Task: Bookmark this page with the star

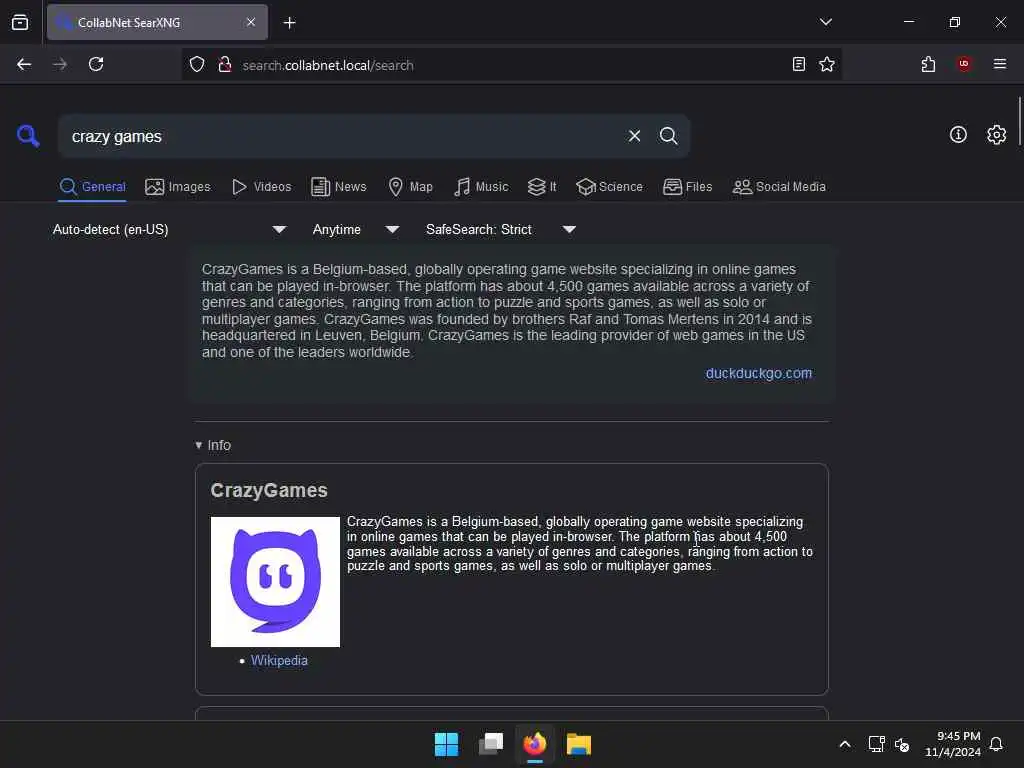Action: tap(827, 64)
